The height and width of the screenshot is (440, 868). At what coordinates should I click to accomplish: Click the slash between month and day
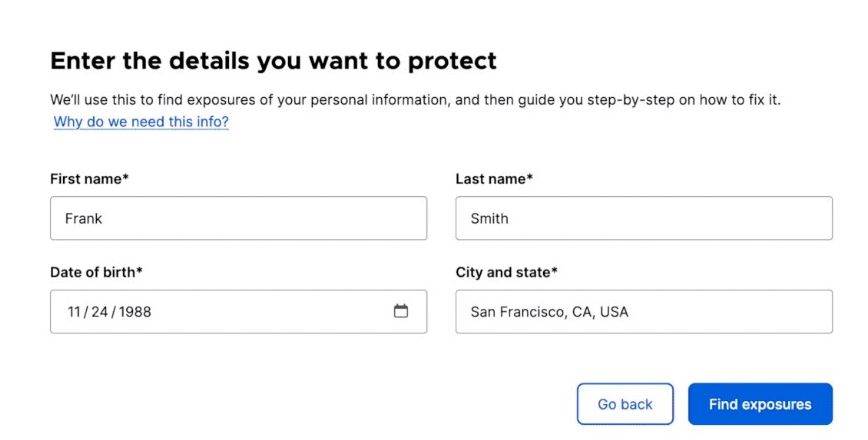click(87, 312)
